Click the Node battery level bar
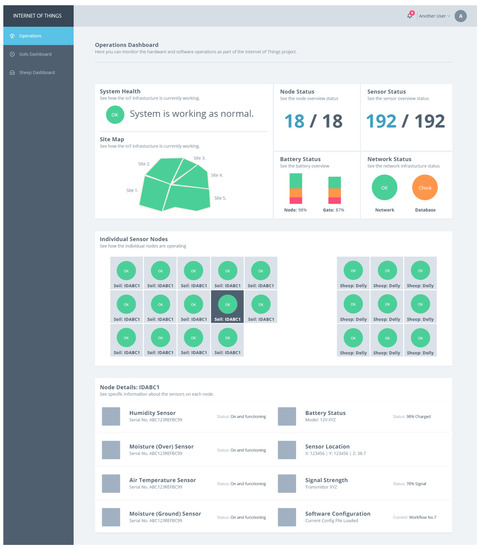The width and height of the screenshot is (483, 550). coord(296,189)
